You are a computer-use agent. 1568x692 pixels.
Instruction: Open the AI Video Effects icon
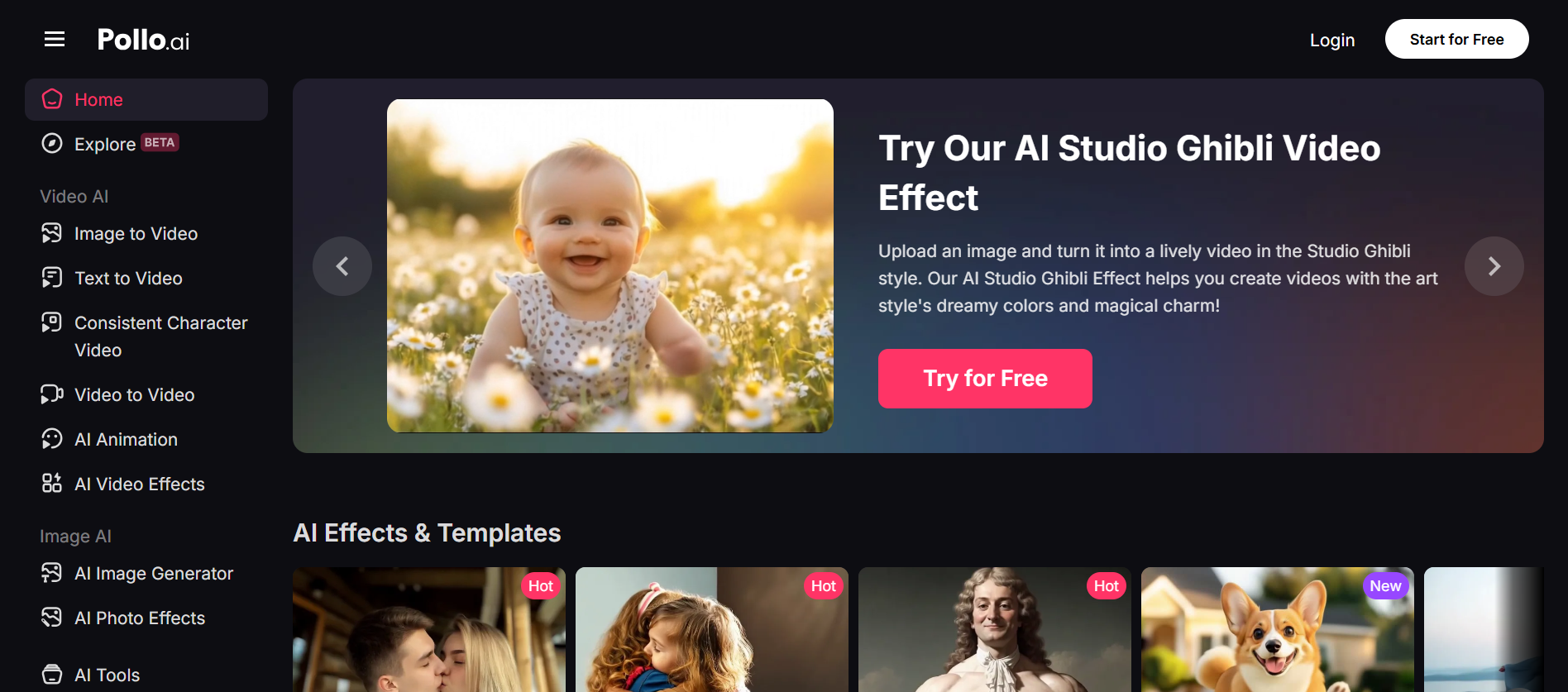(x=52, y=484)
